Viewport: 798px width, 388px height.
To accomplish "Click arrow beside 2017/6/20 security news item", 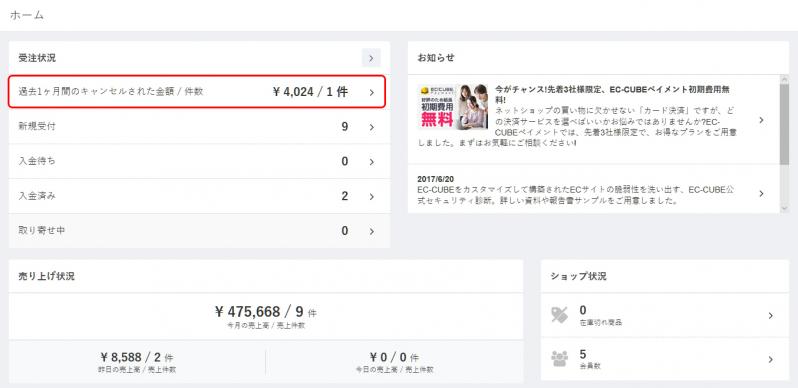I will tap(761, 193).
